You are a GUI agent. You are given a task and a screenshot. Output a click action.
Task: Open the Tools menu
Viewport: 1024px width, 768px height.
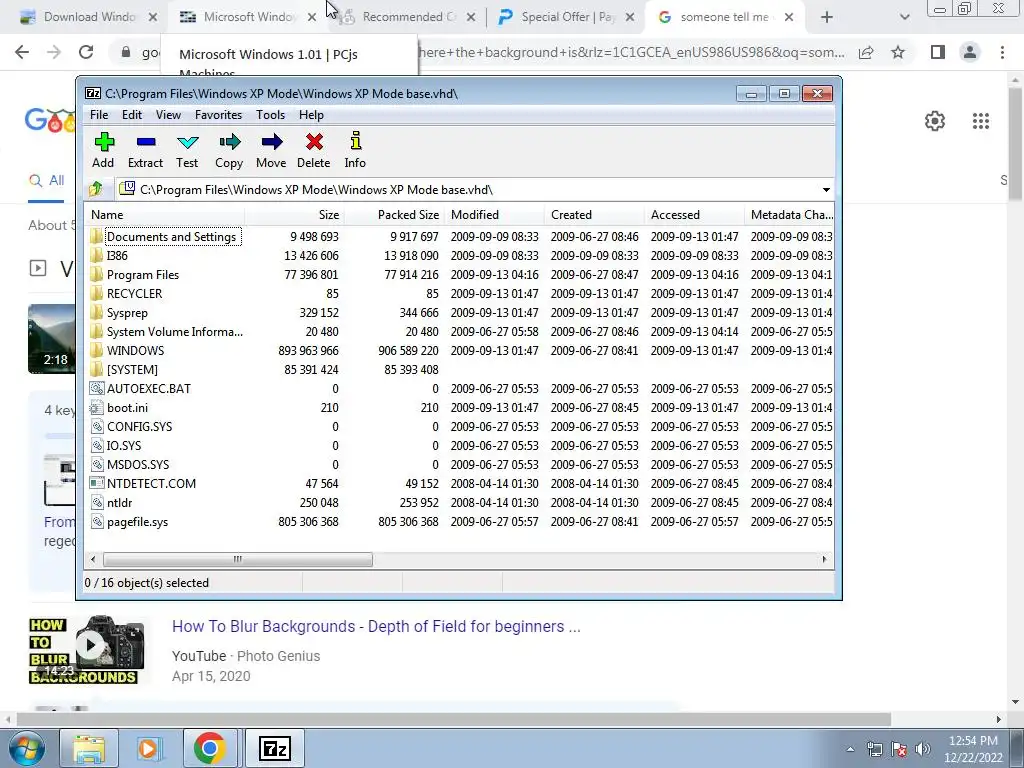point(270,115)
